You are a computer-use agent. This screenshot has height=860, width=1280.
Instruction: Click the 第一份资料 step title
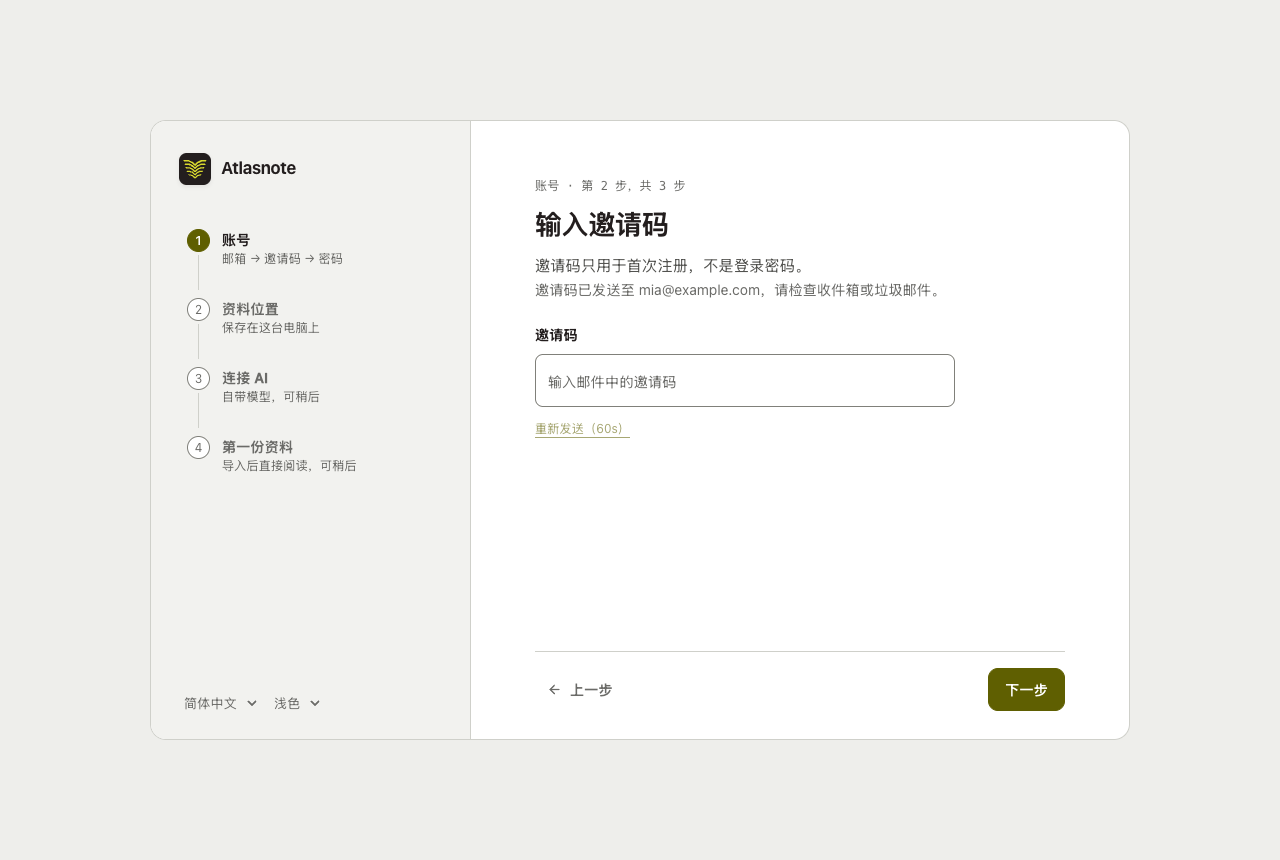[x=257, y=447]
